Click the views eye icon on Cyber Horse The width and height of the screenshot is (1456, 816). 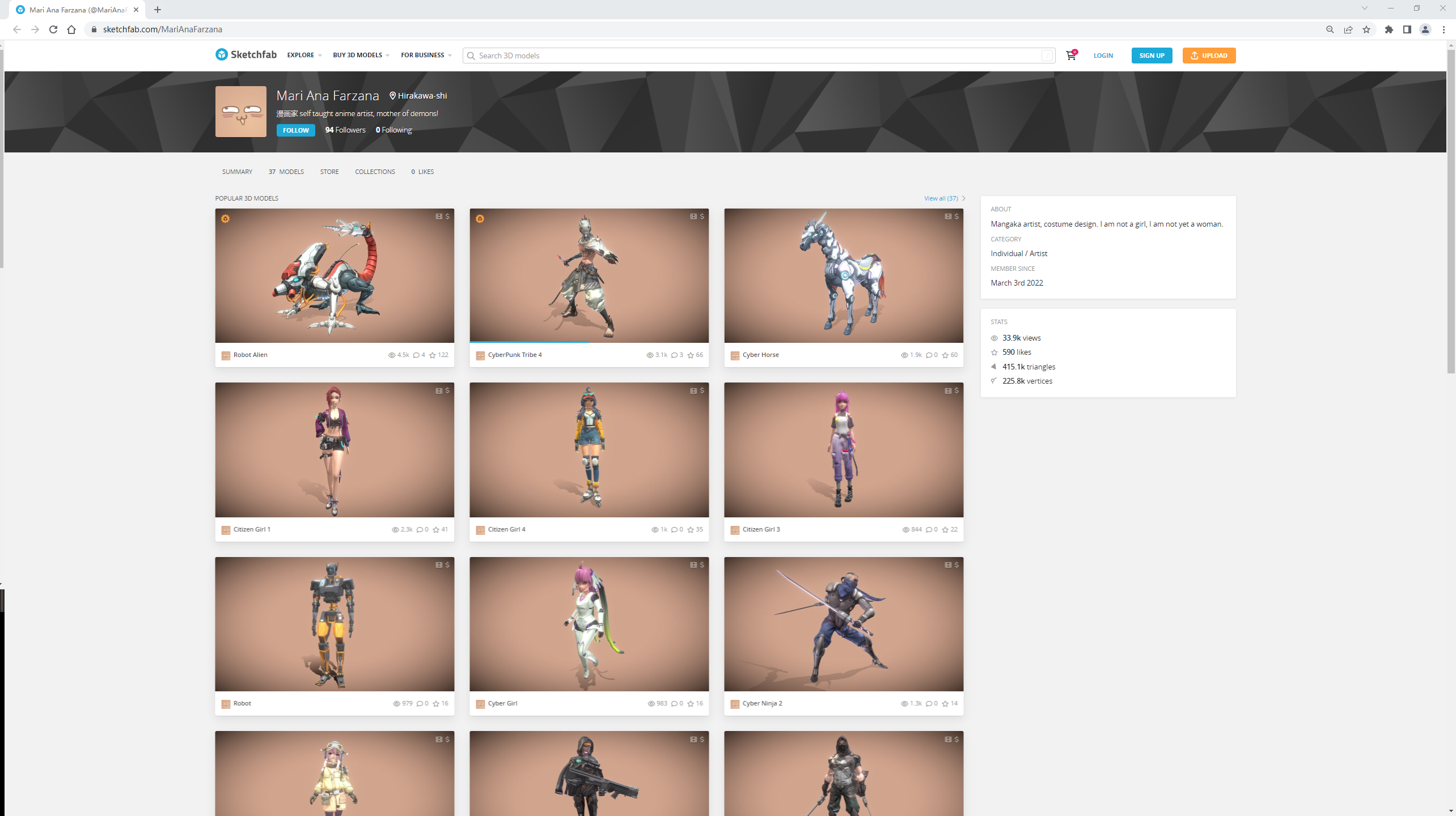[904, 355]
